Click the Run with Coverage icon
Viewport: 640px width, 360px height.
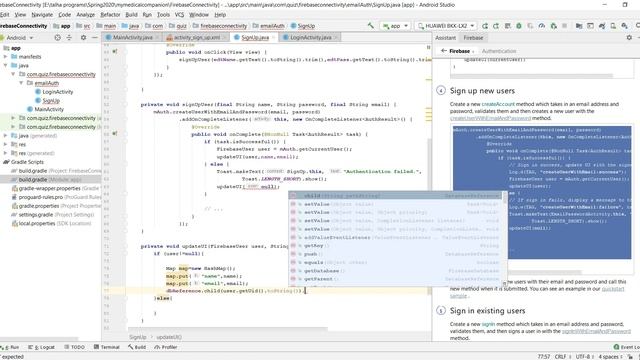point(530,26)
